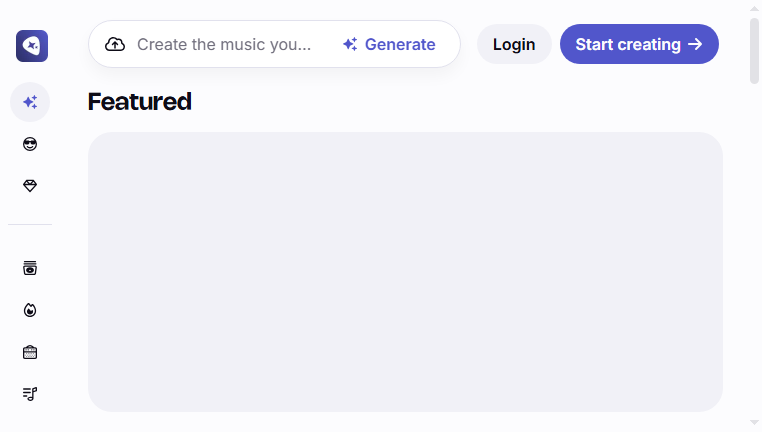The image size is (762, 432).
Task: Click the Generate button
Action: (x=389, y=44)
